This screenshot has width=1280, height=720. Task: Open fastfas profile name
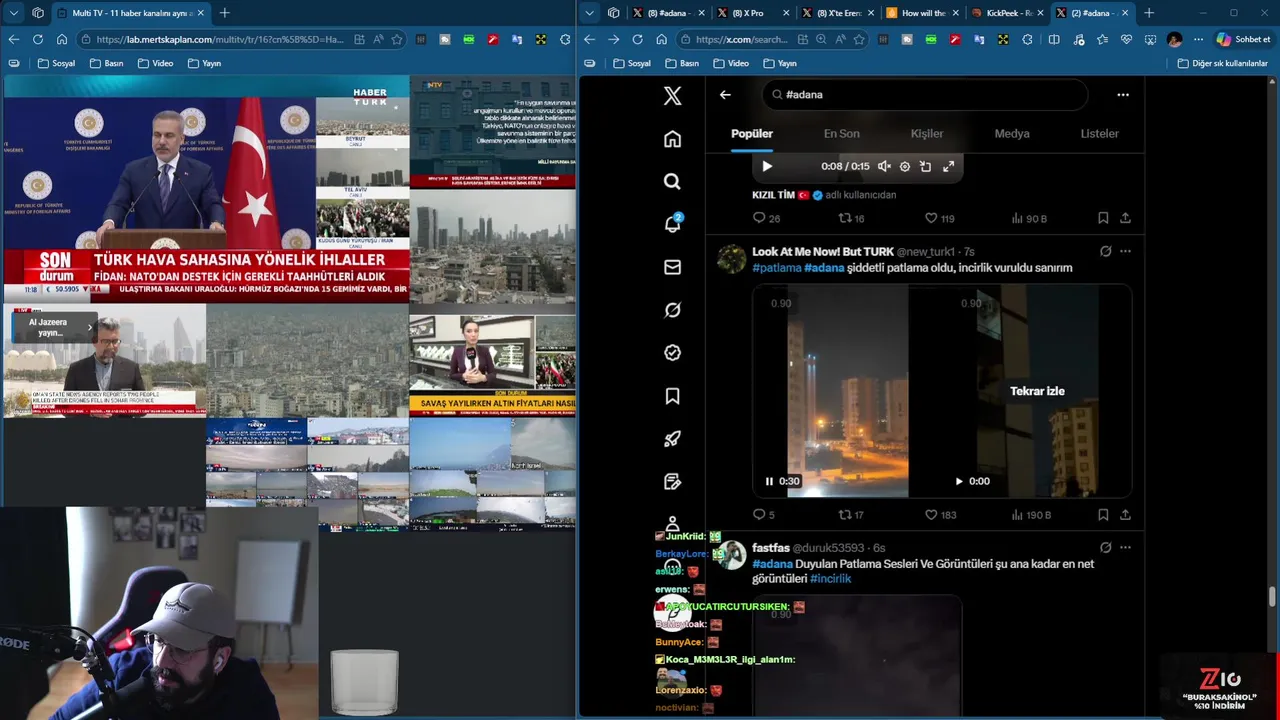[x=770, y=548]
